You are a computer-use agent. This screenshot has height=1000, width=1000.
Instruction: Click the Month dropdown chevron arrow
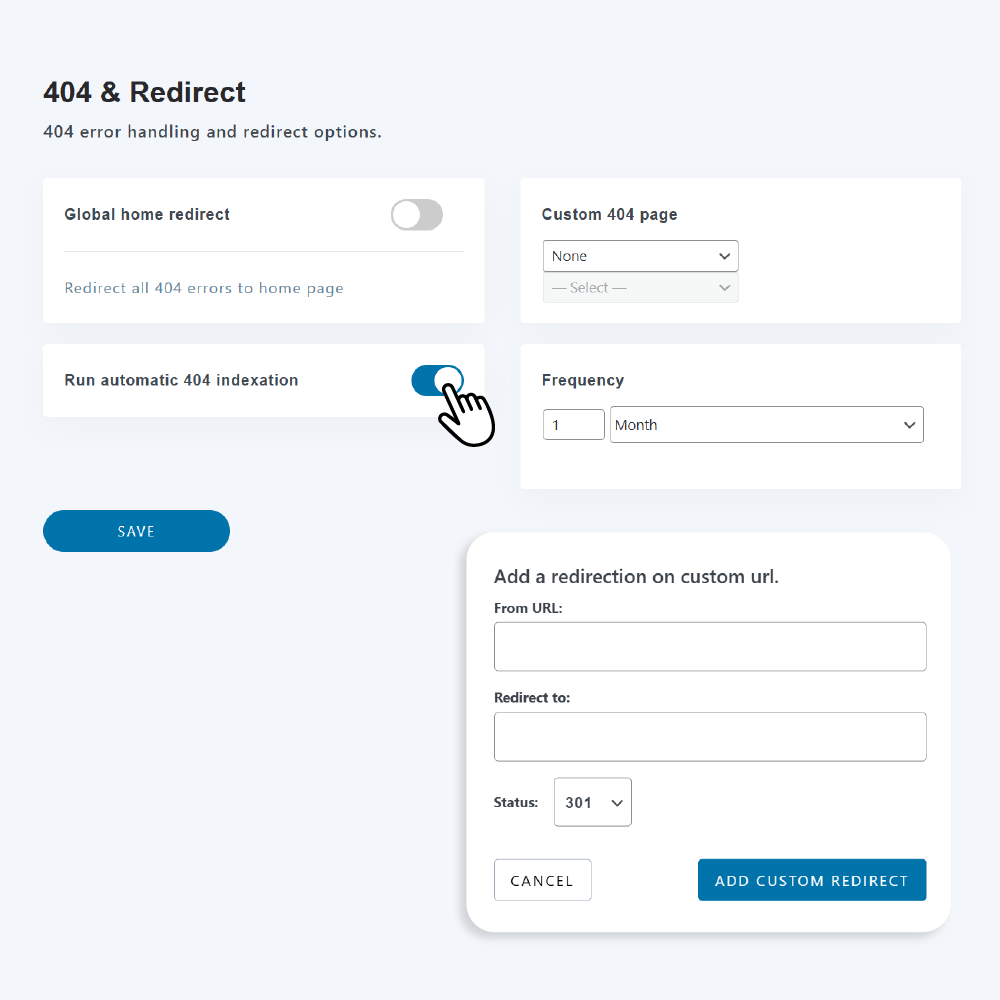coord(910,424)
